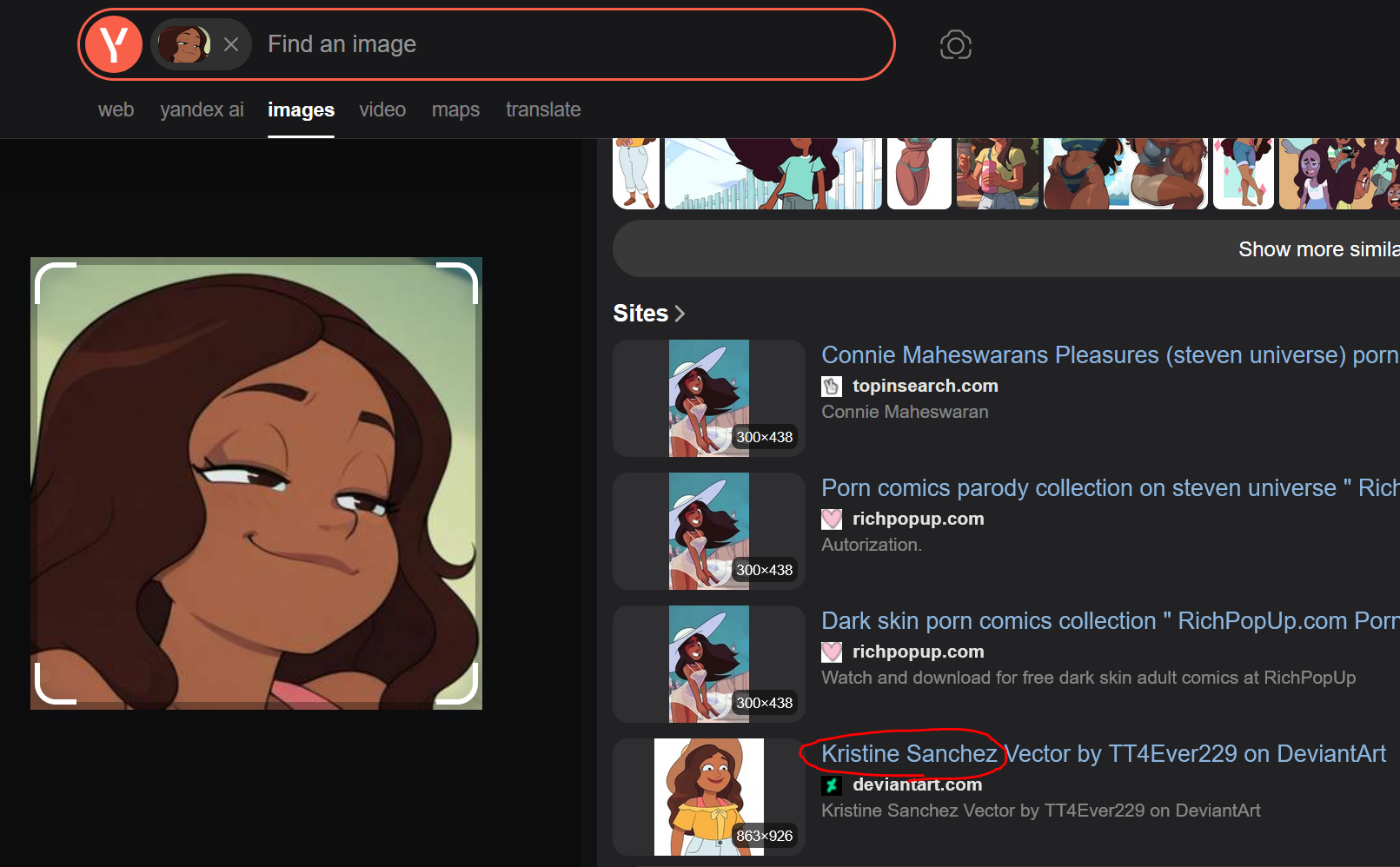
Task: Switch to the web tab
Action: pyautogui.click(x=116, y=110)
